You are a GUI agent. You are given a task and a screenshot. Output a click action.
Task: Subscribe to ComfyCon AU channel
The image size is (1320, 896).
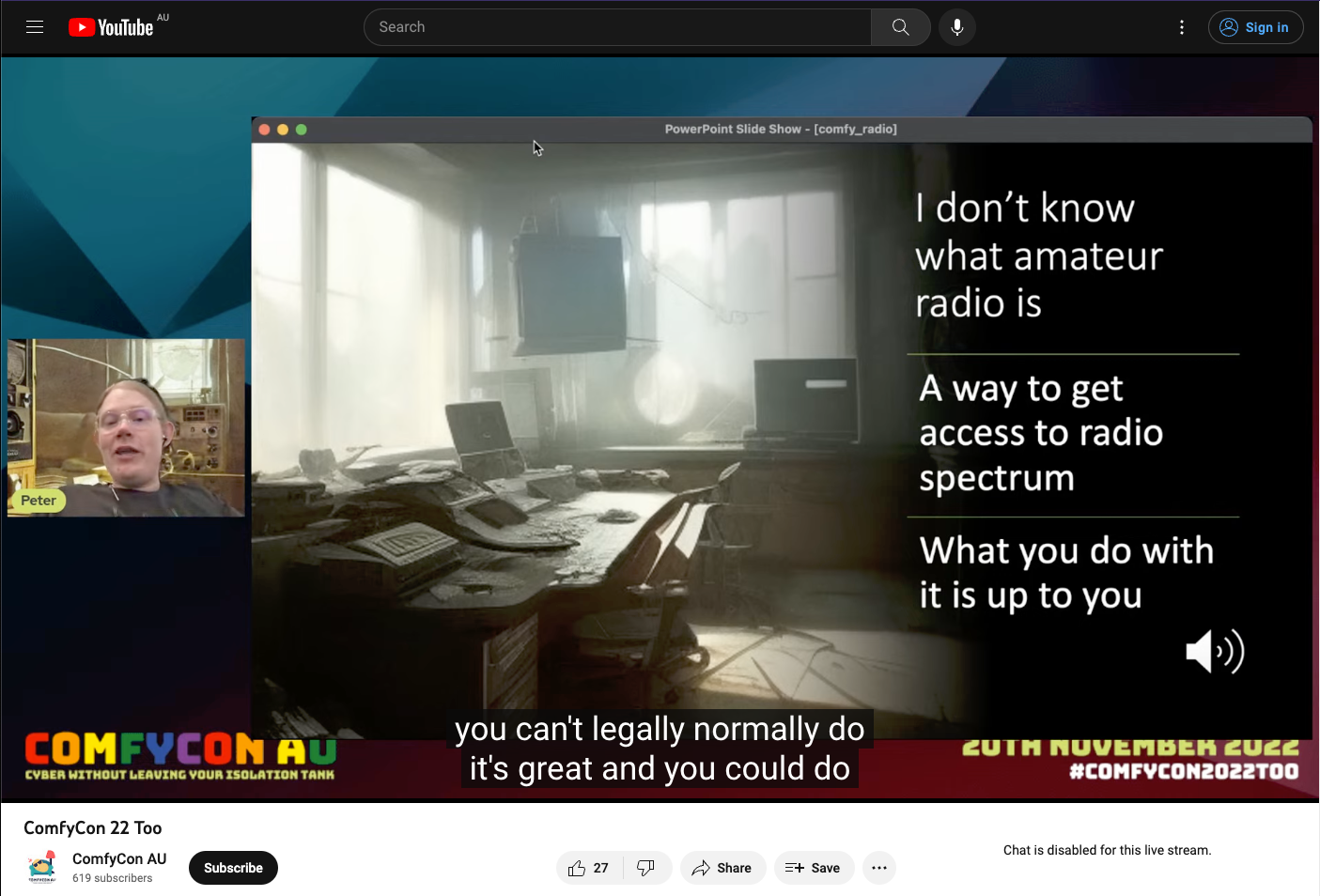point(233,868)
